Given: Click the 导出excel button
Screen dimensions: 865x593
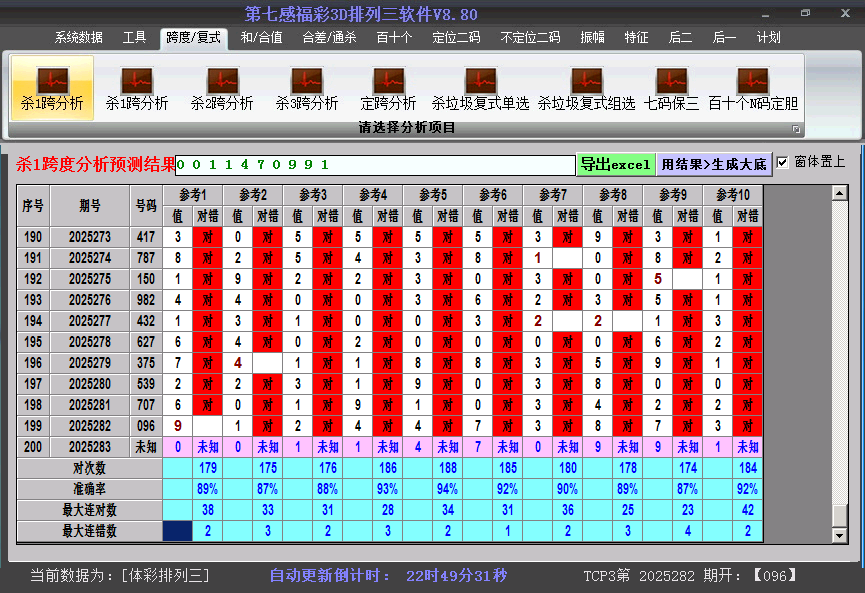Looking at the screenshot, I should coord(615,164).
